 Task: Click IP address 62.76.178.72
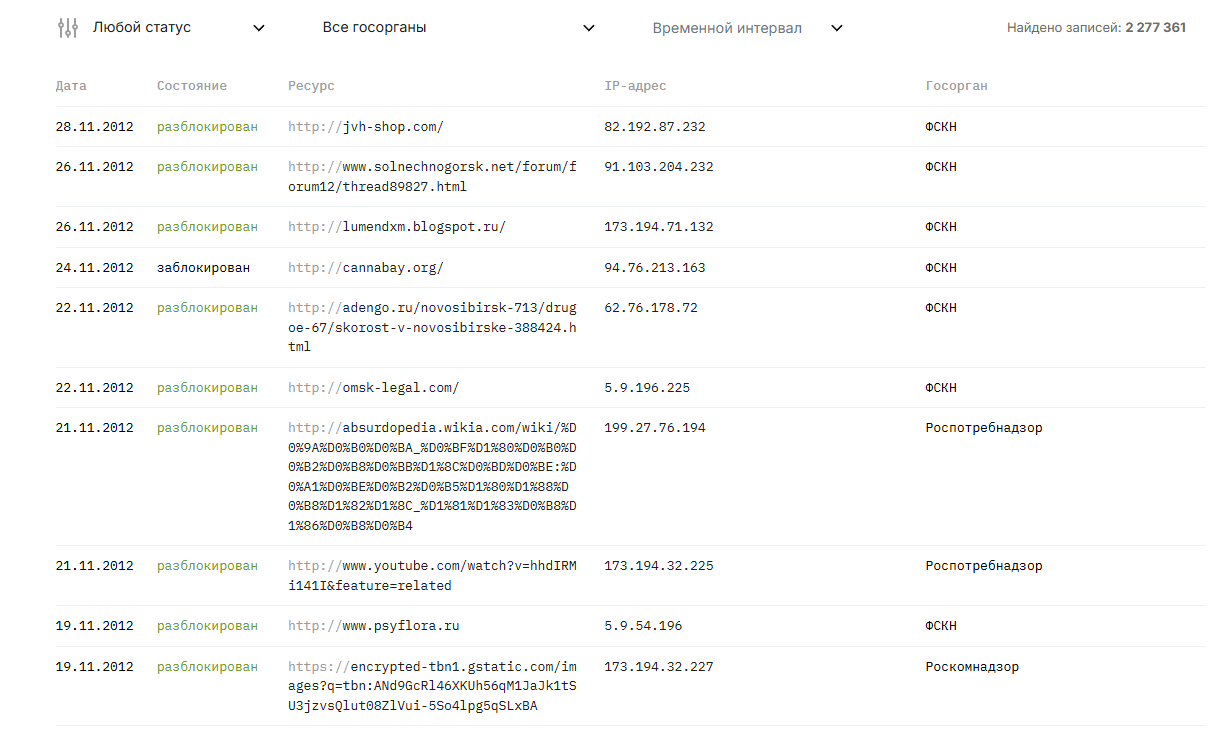(x=651, y=308)
